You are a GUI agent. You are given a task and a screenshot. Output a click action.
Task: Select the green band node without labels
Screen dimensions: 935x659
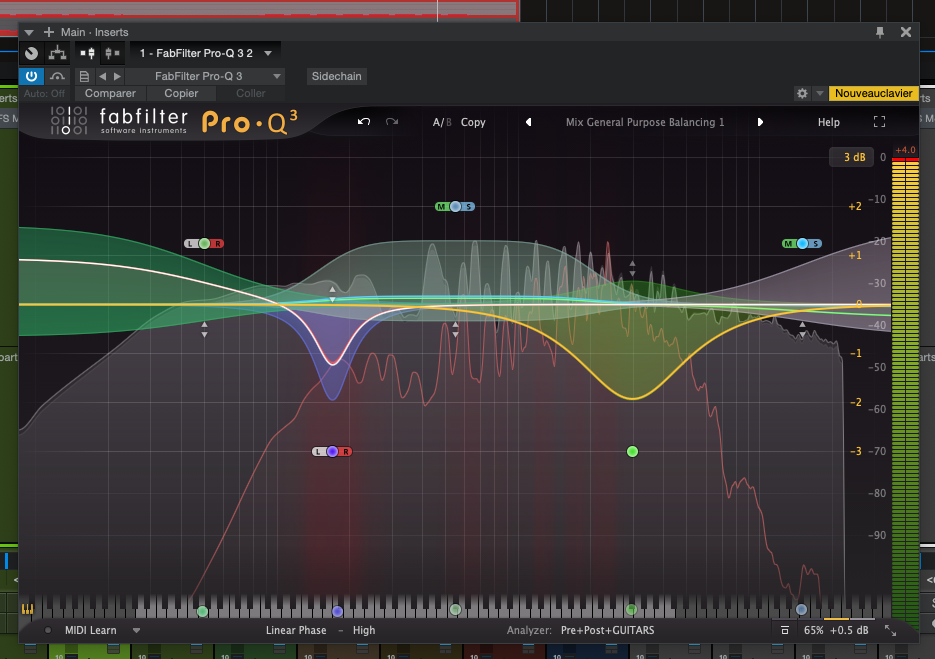pos(633,451)
